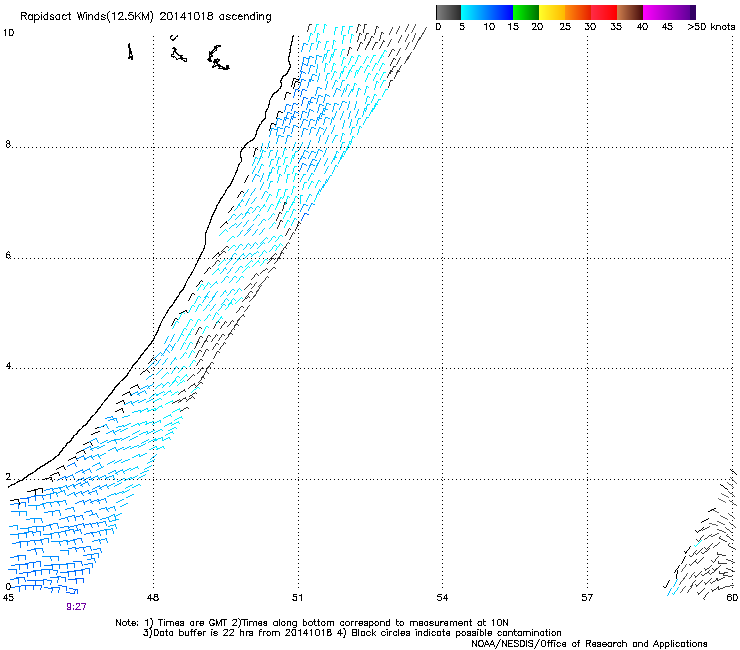Click the latitude label '6' on left axis
Screen dimensions: 740x650
click(x=8, y=255)
